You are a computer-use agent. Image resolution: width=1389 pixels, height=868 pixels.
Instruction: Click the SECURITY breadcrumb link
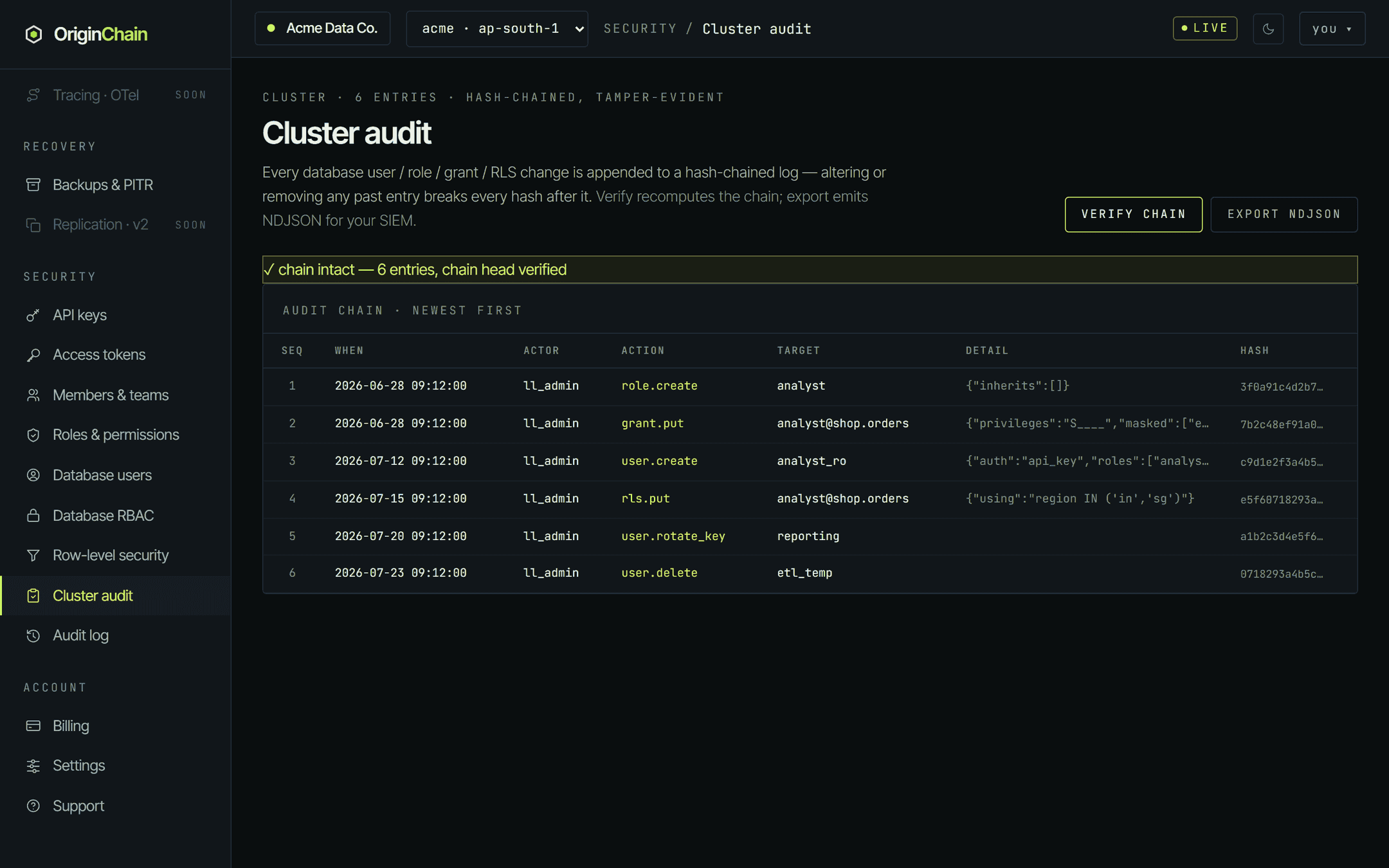[x=640, y=29]
